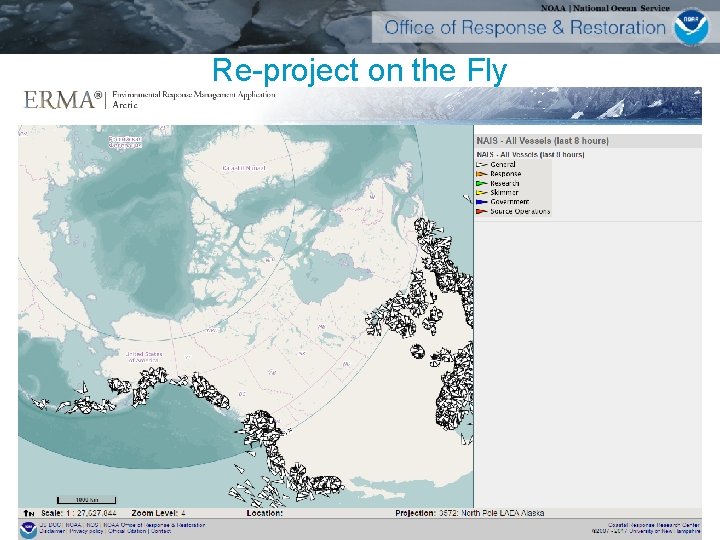The height and width of the screenshot is (540, 720).
Task: Click the green Research vessel legend icon
Action: (x=481, y=183)
